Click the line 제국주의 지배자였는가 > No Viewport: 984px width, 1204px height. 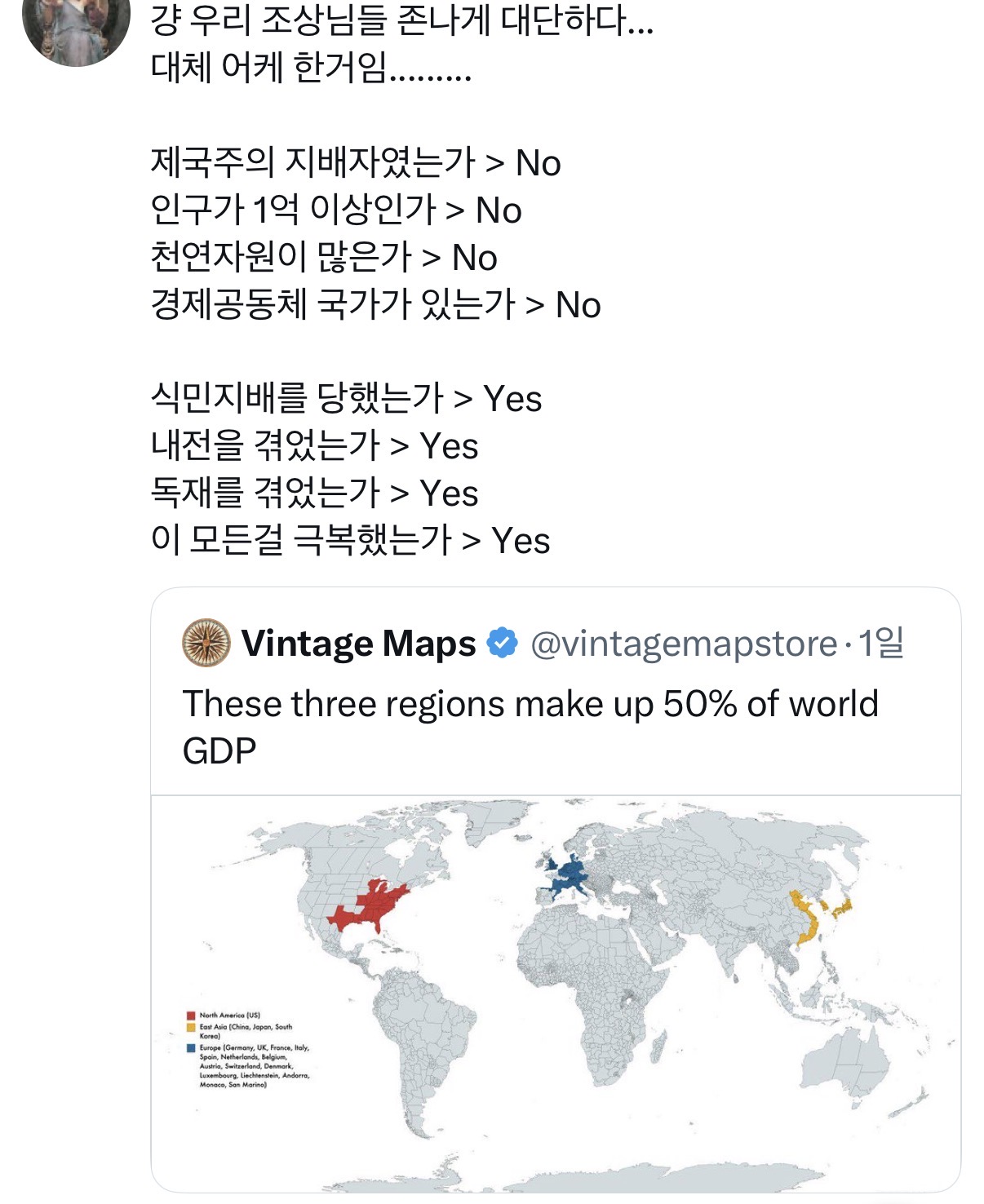pyautogui.click(x=356, y=162)
